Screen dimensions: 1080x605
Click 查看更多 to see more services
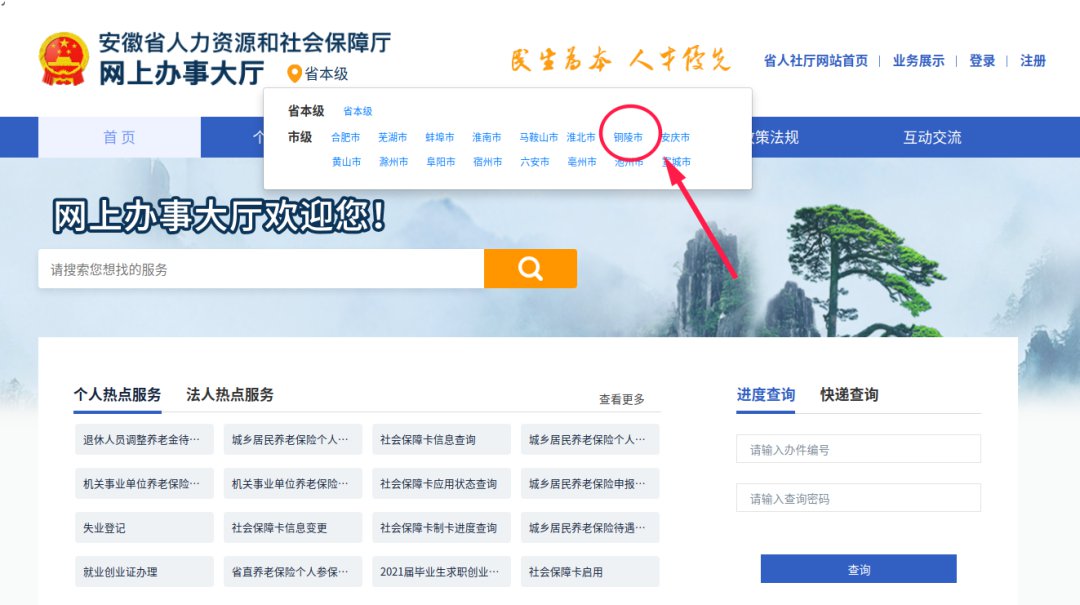click(x=621, y=399)
